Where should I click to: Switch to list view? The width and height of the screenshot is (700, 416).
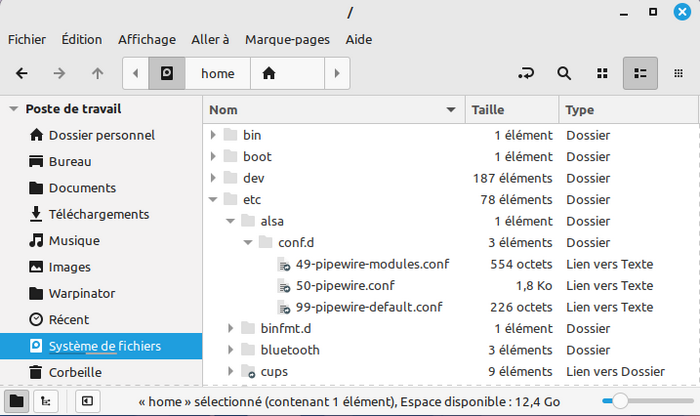(641, 73)
